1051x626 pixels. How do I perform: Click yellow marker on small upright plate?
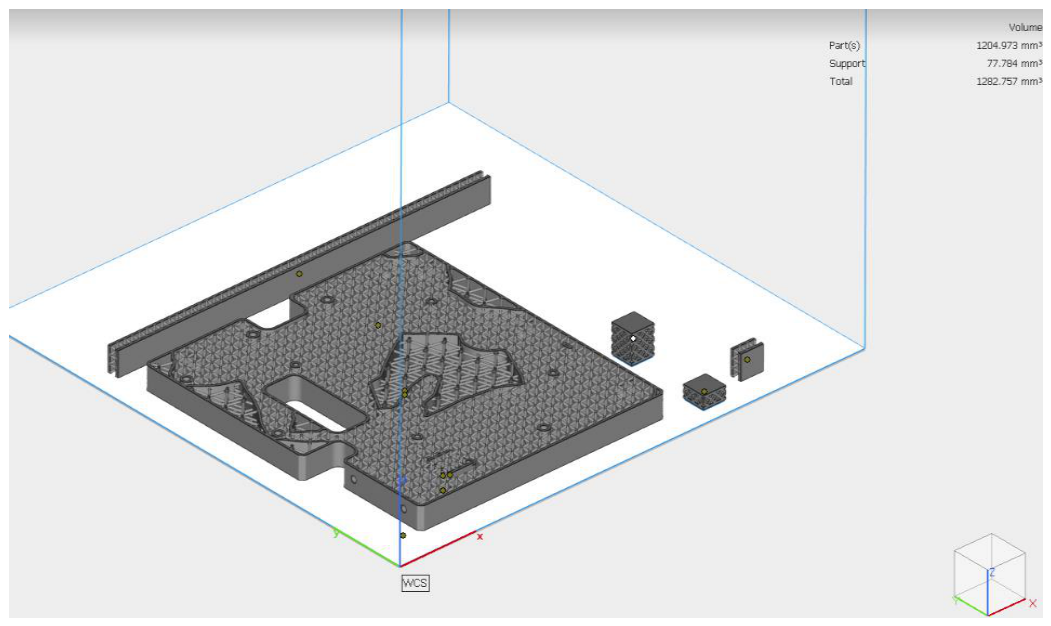747,359
